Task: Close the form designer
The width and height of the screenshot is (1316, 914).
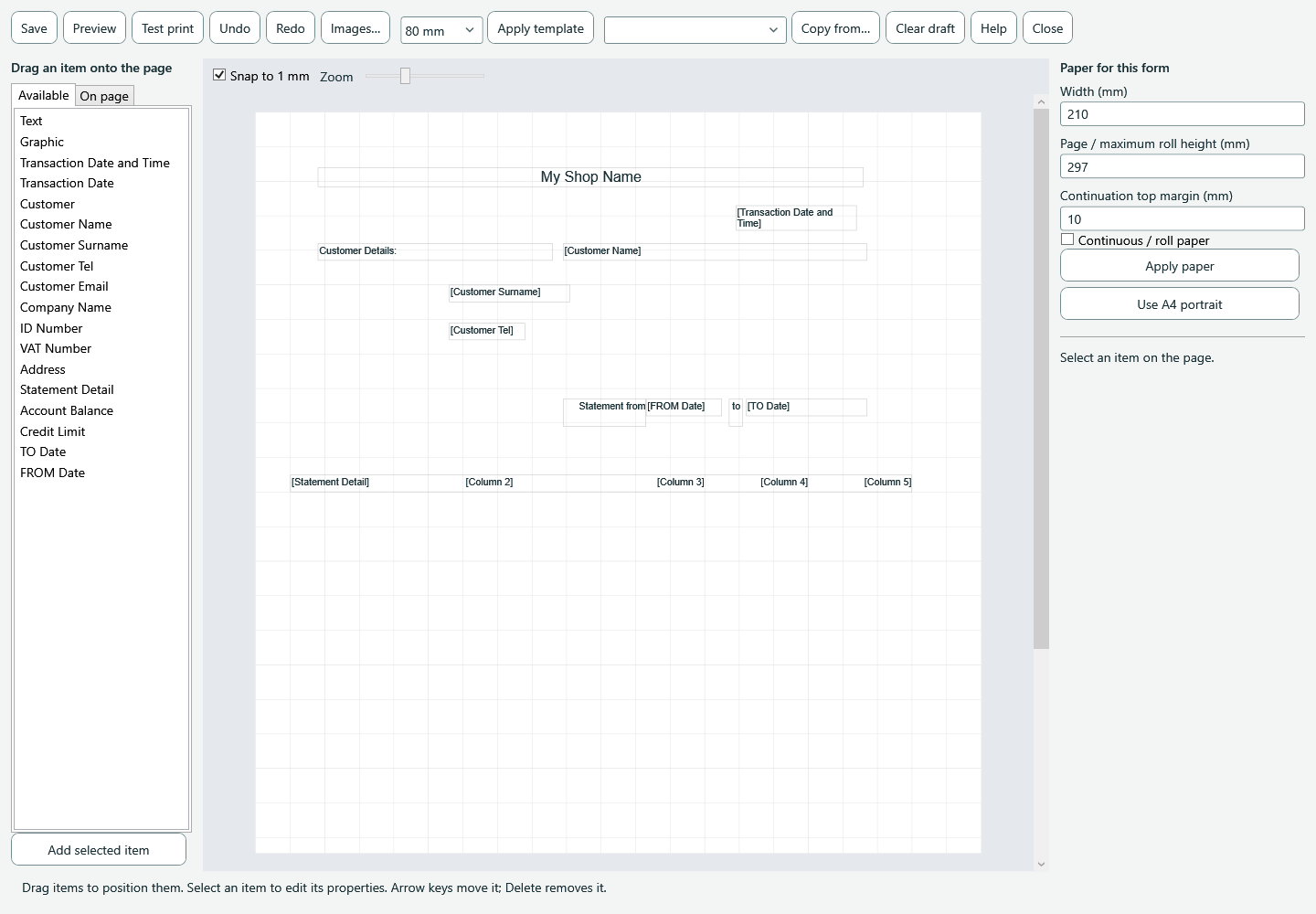Action: [x=1047, y=28]
